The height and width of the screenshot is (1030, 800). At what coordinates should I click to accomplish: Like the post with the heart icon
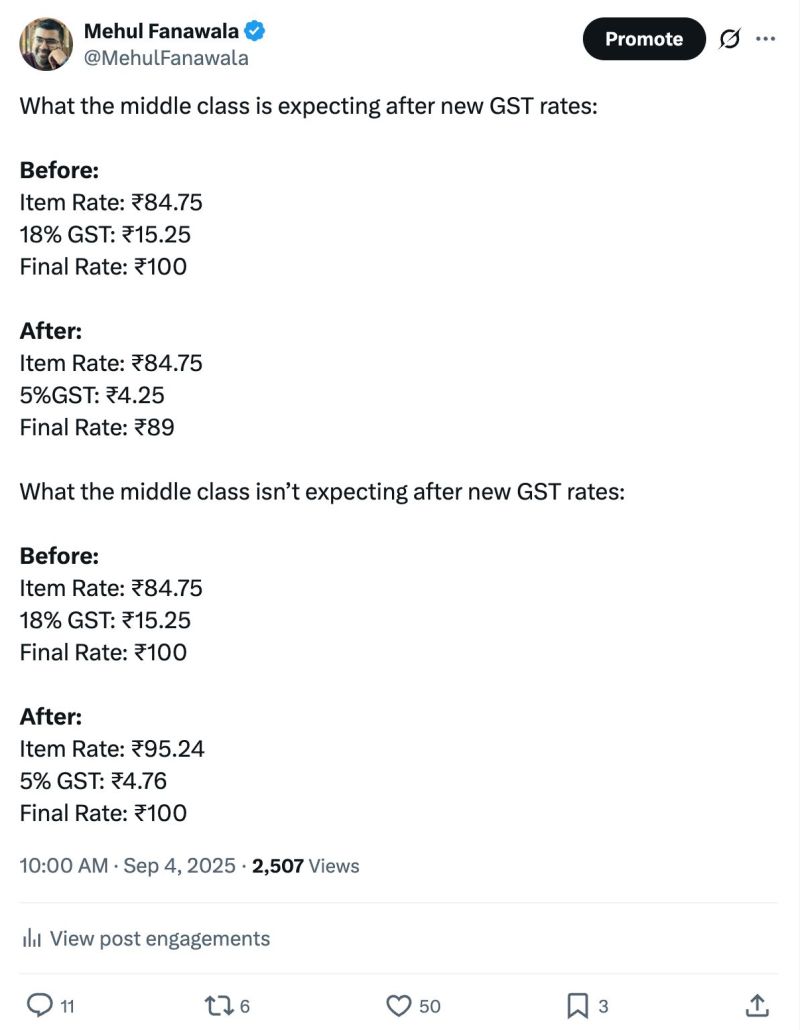399,1004
